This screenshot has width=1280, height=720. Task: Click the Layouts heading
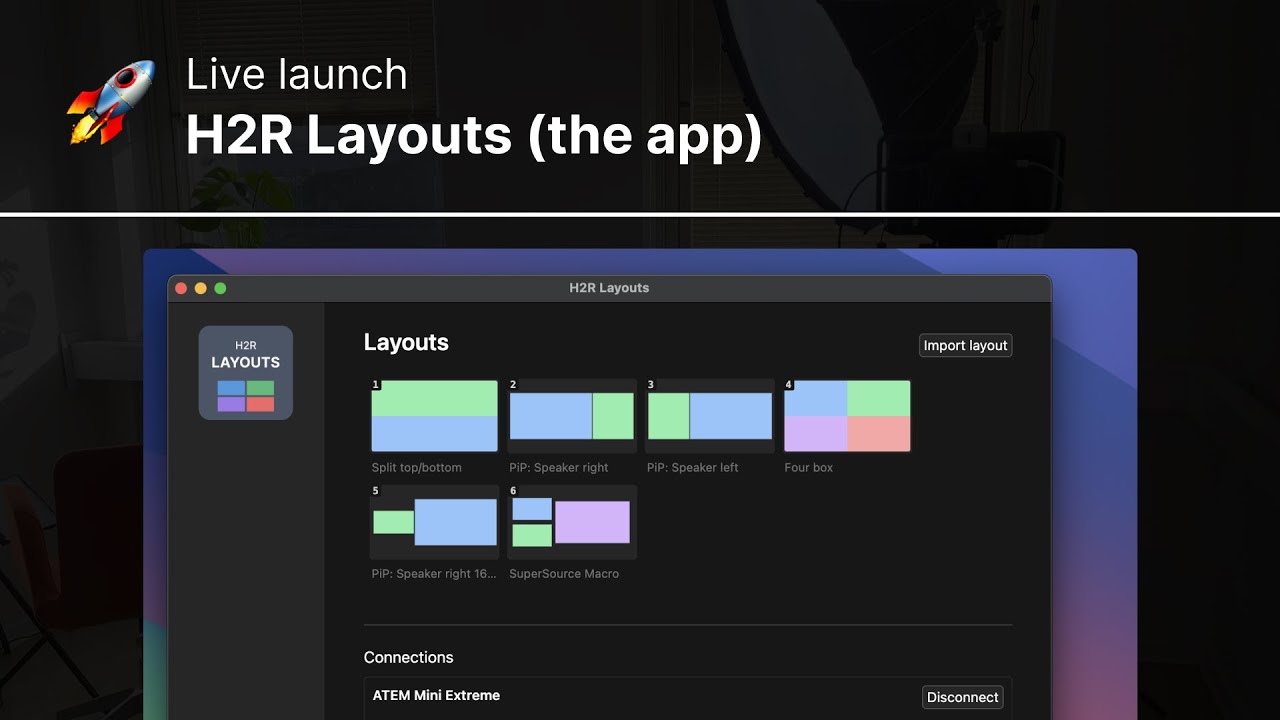pyautogui.click(x=406, y=342)
